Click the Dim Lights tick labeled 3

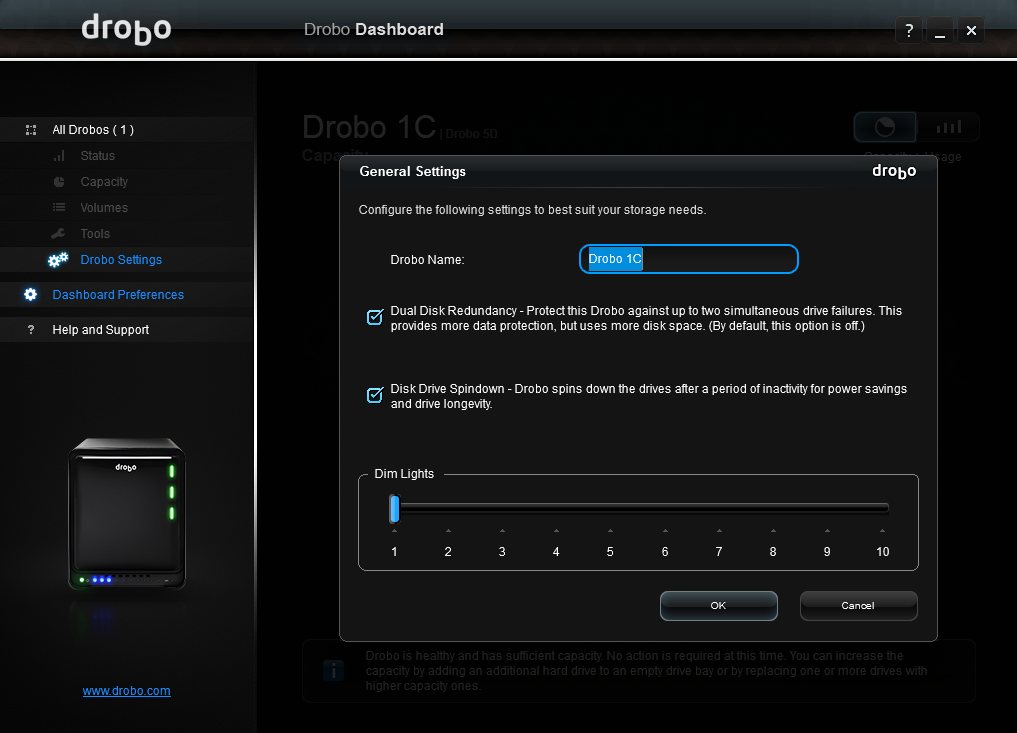(502, 551)
